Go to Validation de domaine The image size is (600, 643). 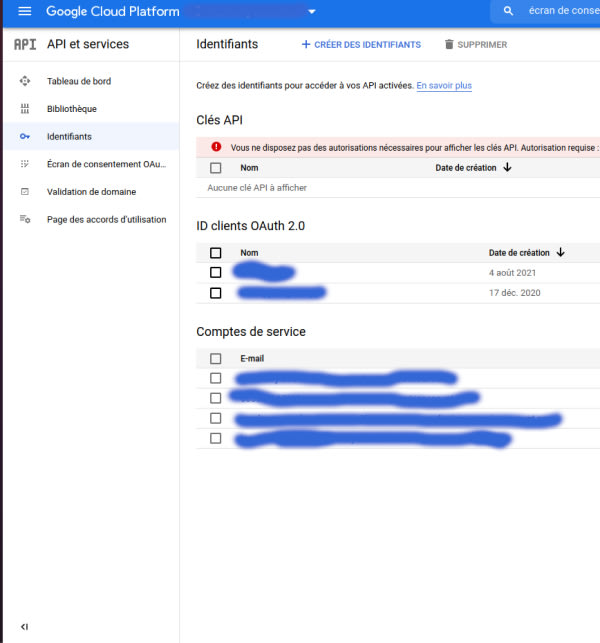click(x=91, y=192)
